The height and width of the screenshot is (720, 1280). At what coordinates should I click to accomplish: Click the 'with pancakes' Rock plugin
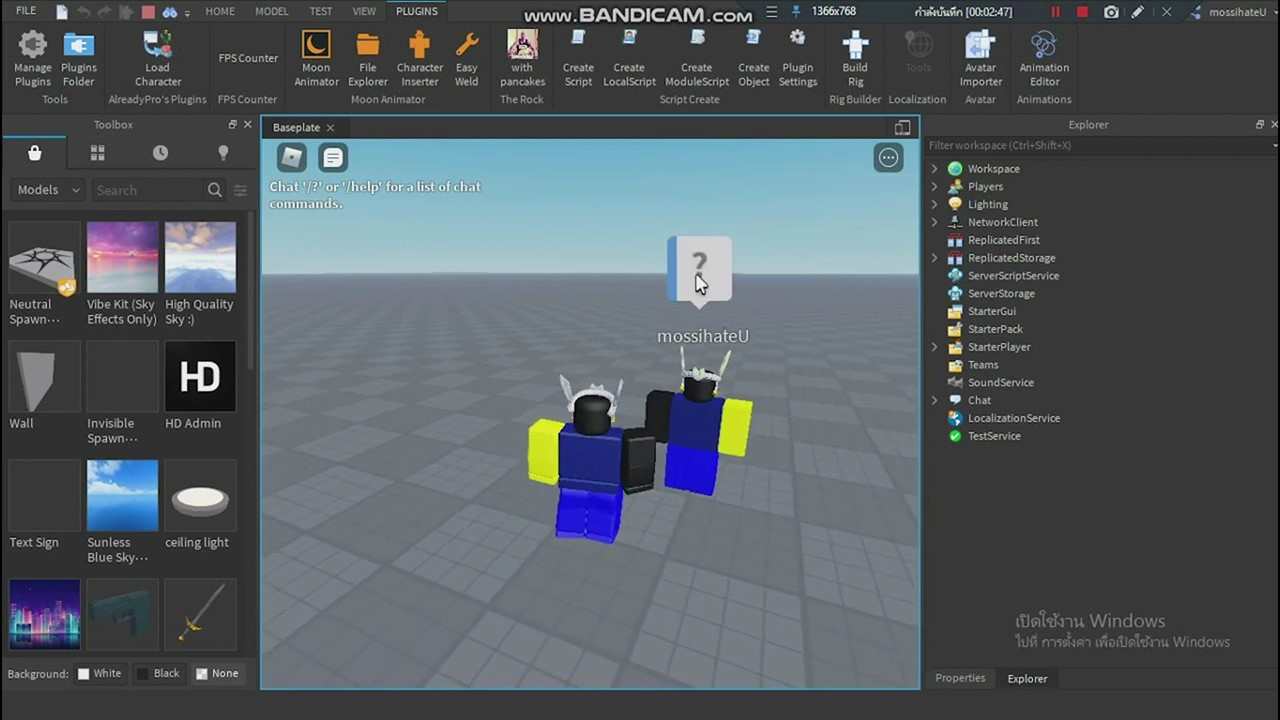522,58
